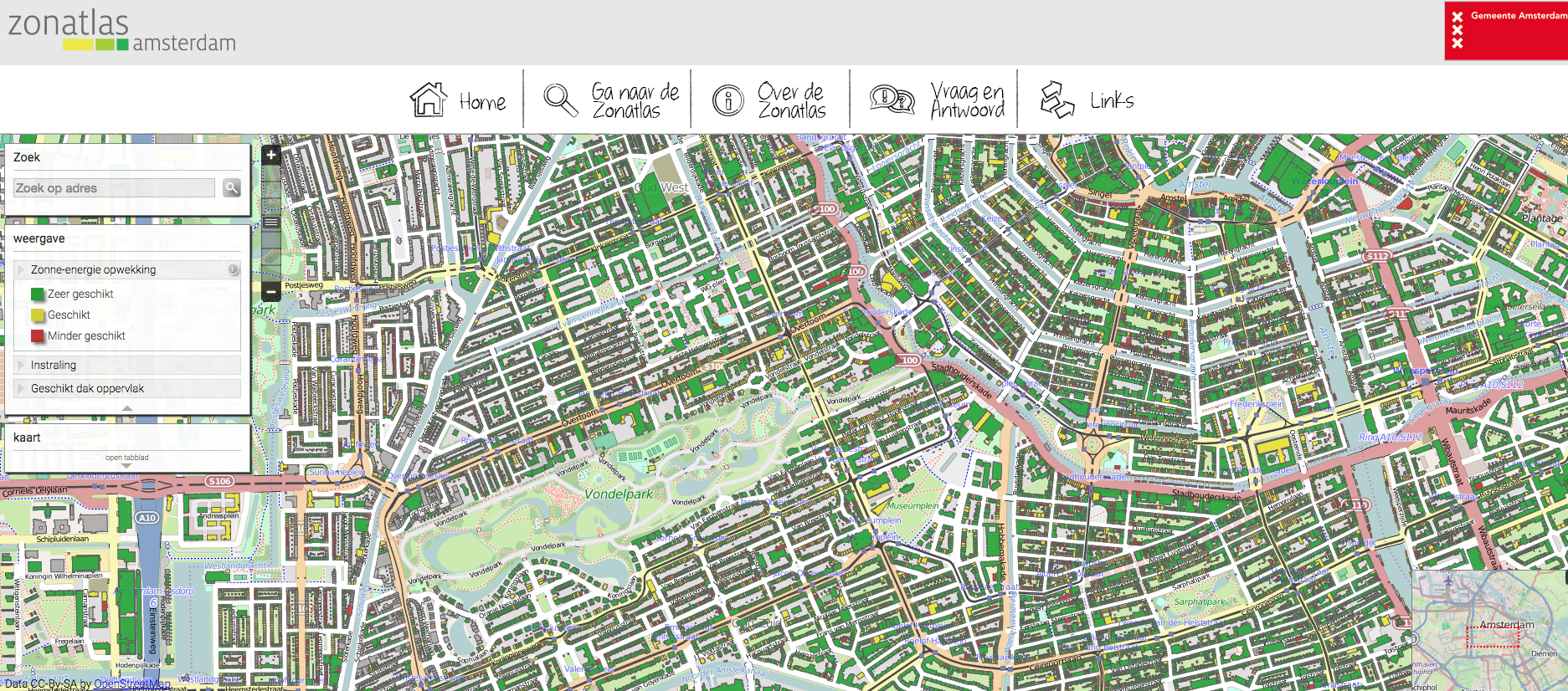1568x691 pixels.
Task: Click the OpenStreetMap attribution link
Action: pyautogui.click(x=132, y=684)
